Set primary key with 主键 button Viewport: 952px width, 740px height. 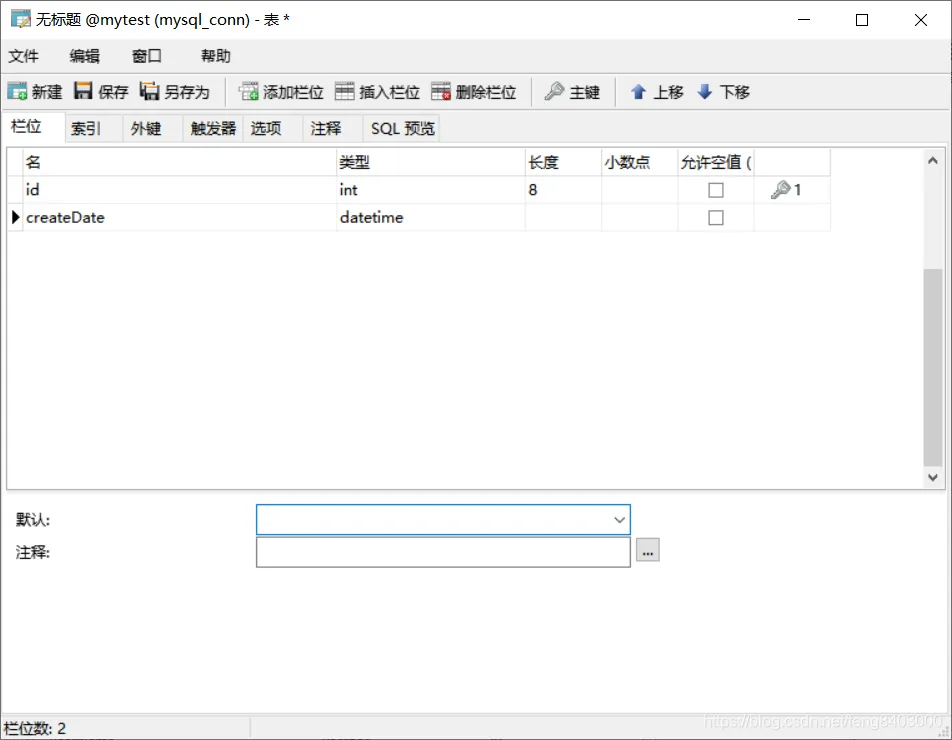click(572, 92)
